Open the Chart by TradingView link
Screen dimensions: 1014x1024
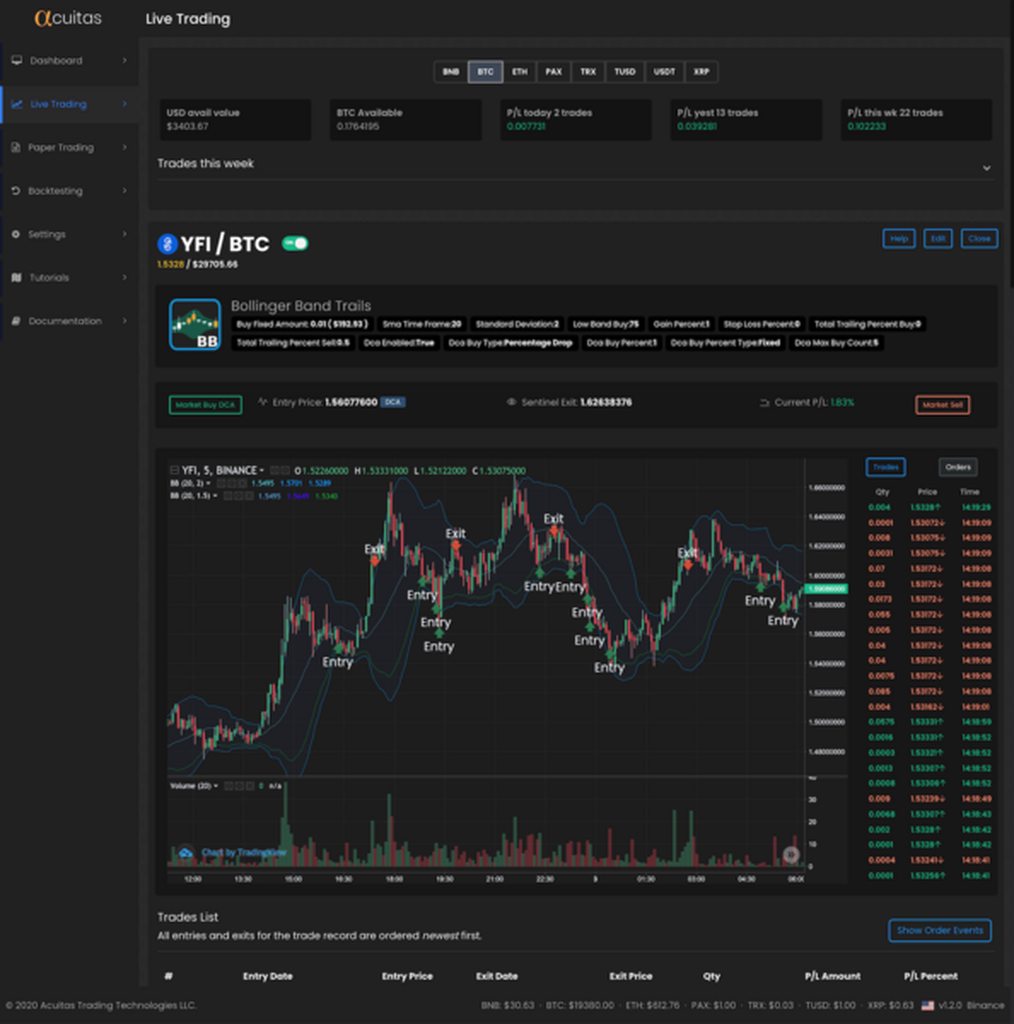pyautogui.click(x=244, y=852)
